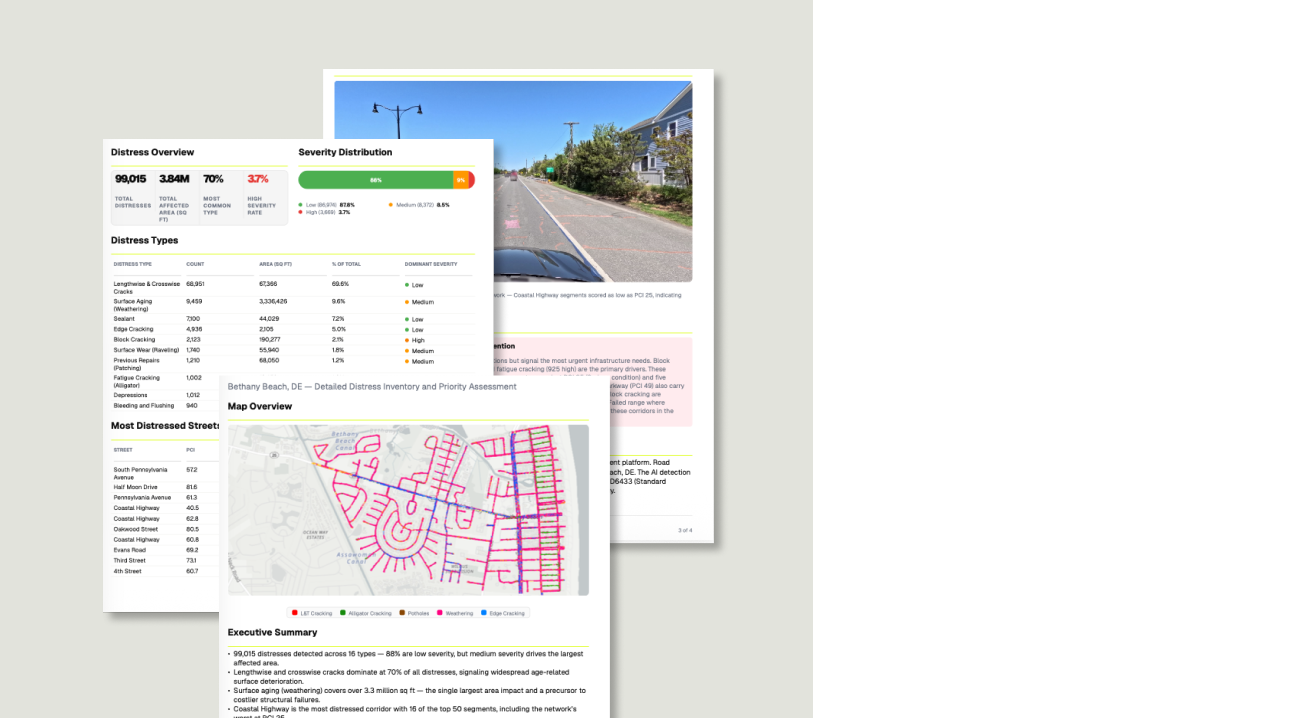This screenshot has height=718, width=1291.
Task: Click the PCI column header
Action: [x=190, y=450]
